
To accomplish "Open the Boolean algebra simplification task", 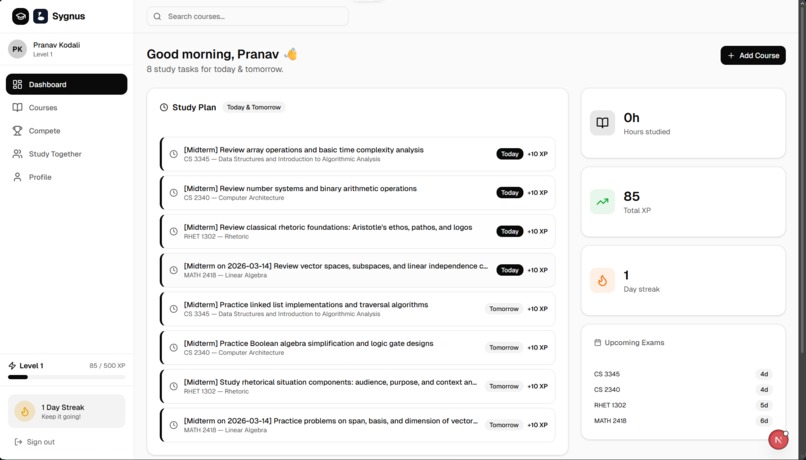I will (358, 347).
